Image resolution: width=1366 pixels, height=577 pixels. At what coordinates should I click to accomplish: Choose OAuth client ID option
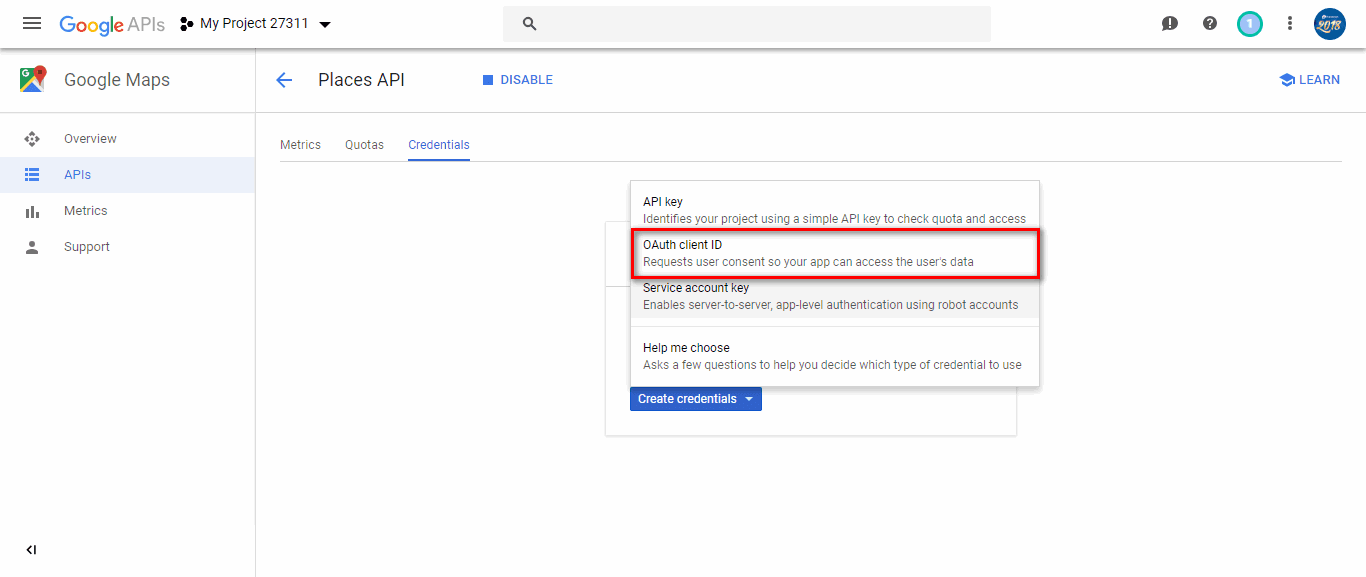835,253
